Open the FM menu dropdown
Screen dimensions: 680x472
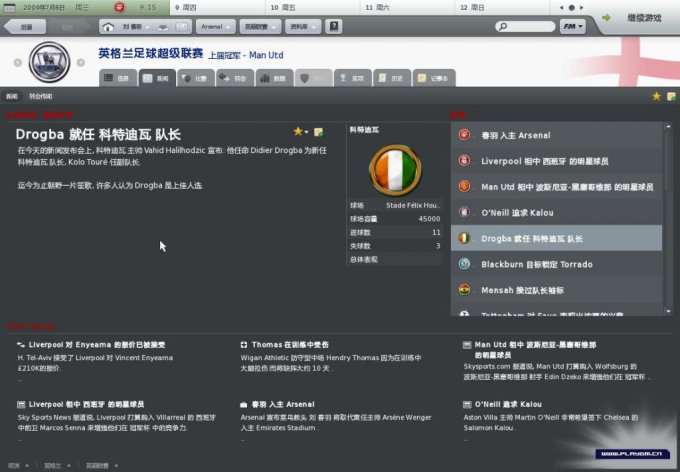pyautogui.click(x=573, y=27)
